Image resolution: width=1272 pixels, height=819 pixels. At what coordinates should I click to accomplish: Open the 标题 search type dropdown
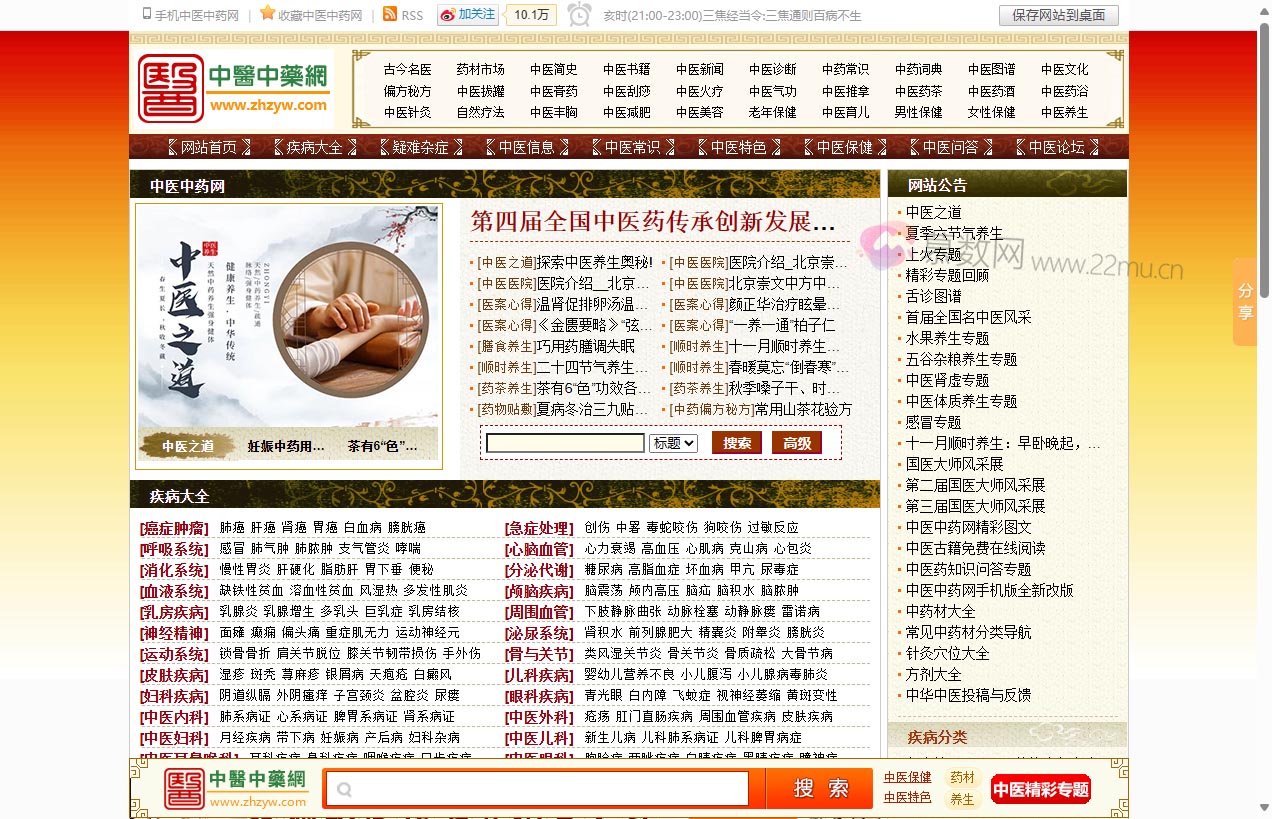(x=673, y=442)
